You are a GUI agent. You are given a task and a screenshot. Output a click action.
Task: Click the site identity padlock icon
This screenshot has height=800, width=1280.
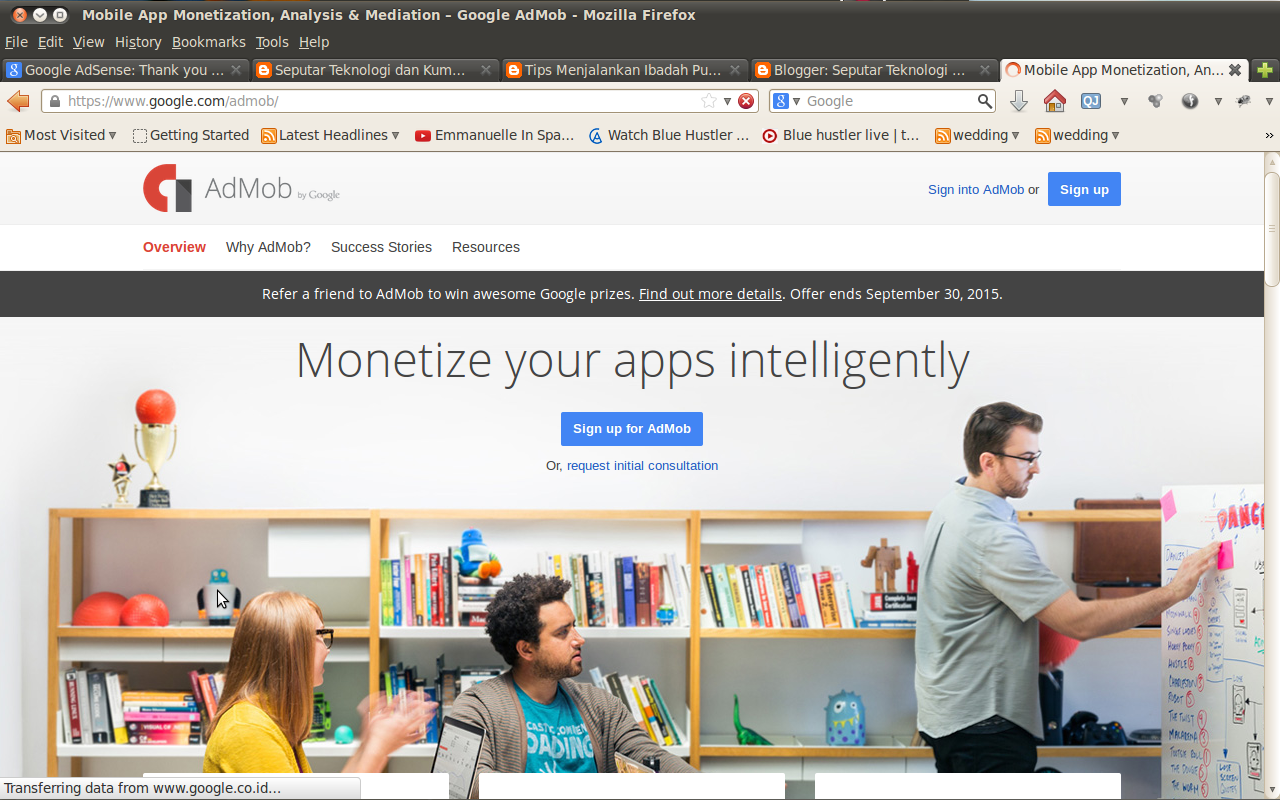55,101
